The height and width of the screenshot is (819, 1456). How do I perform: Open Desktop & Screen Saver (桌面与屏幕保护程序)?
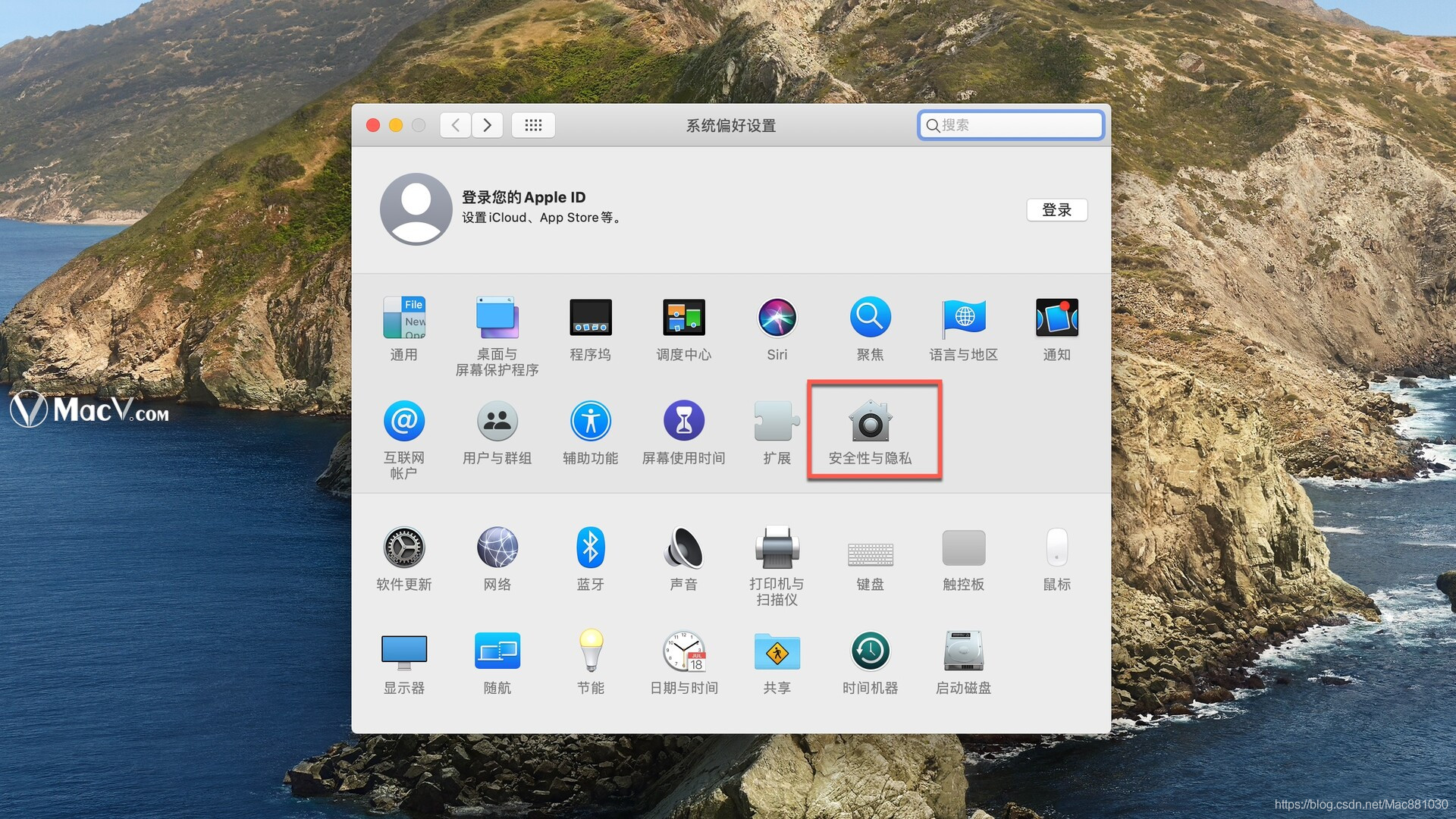pos(497,317)
